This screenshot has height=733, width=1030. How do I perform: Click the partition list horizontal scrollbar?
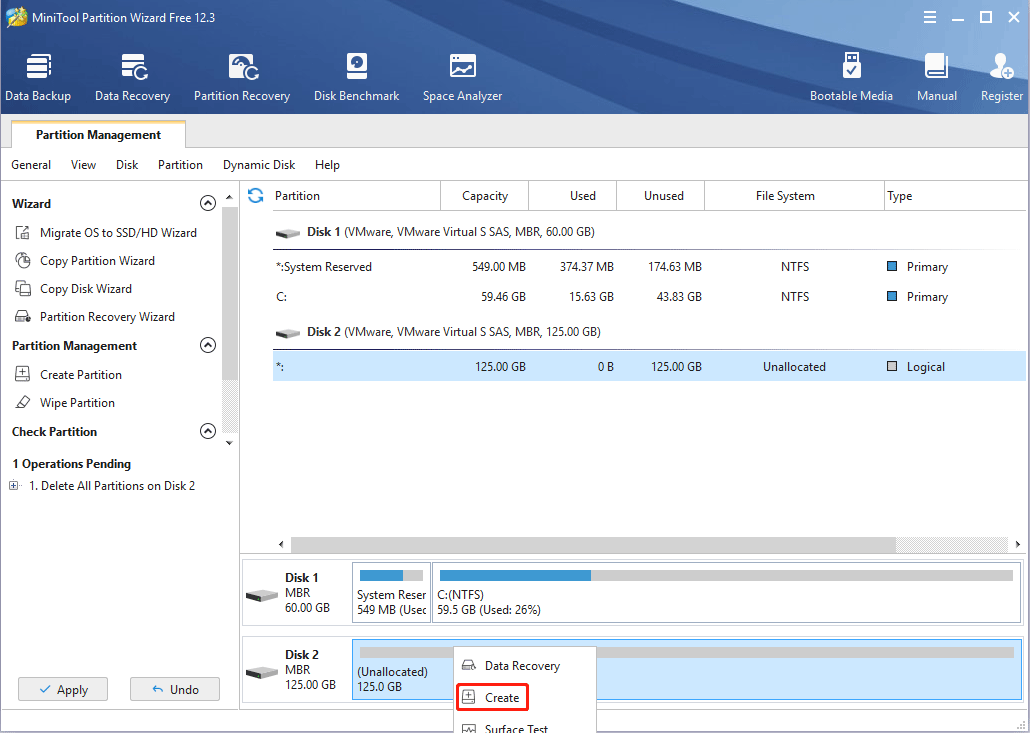click(x=592, y=544)
